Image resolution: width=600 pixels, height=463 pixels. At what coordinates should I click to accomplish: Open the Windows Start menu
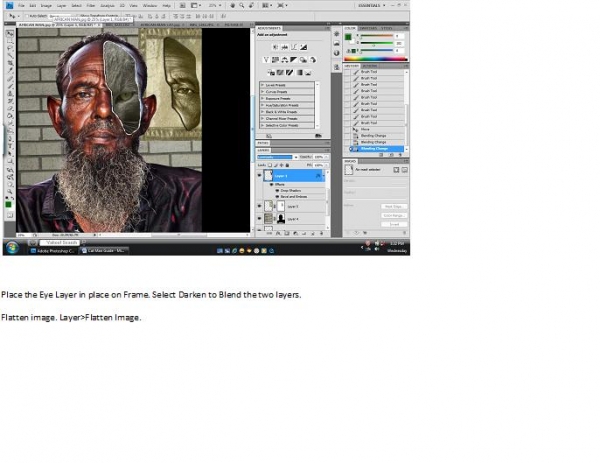12,248
